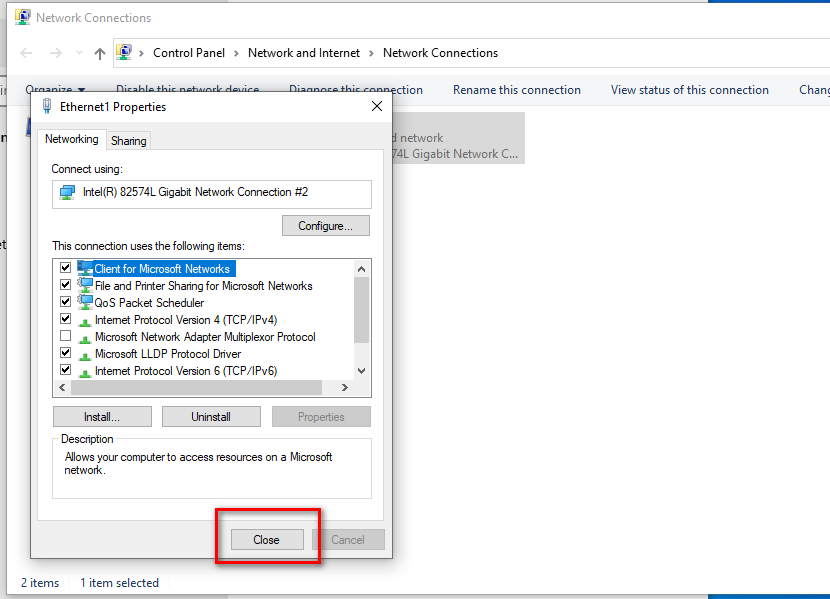Uncheck Internet Protocol Version 4 (TCP/IPv4)
The height and width of the screenshot is (599, 830).
point(66,319)
